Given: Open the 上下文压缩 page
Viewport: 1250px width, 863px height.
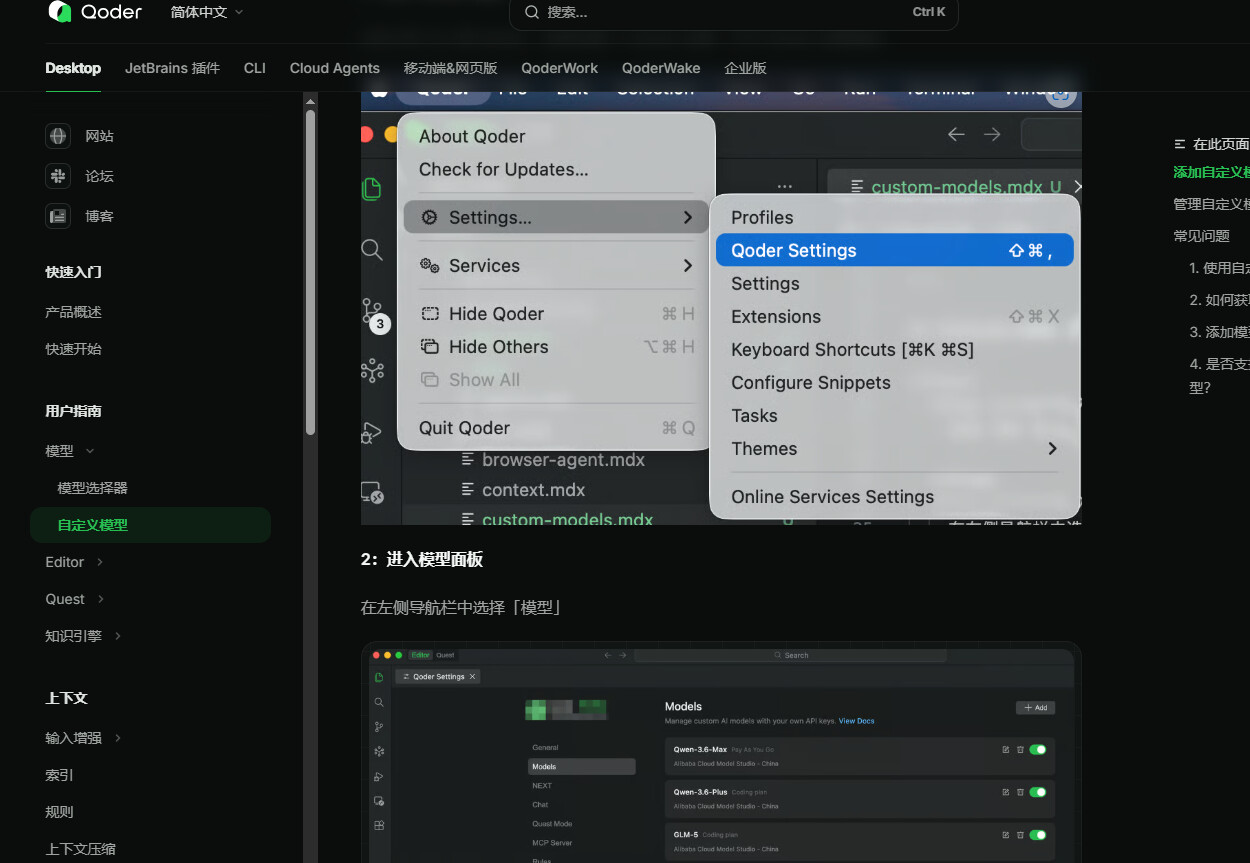Looking at the screenshot, I should coord(80,849).
